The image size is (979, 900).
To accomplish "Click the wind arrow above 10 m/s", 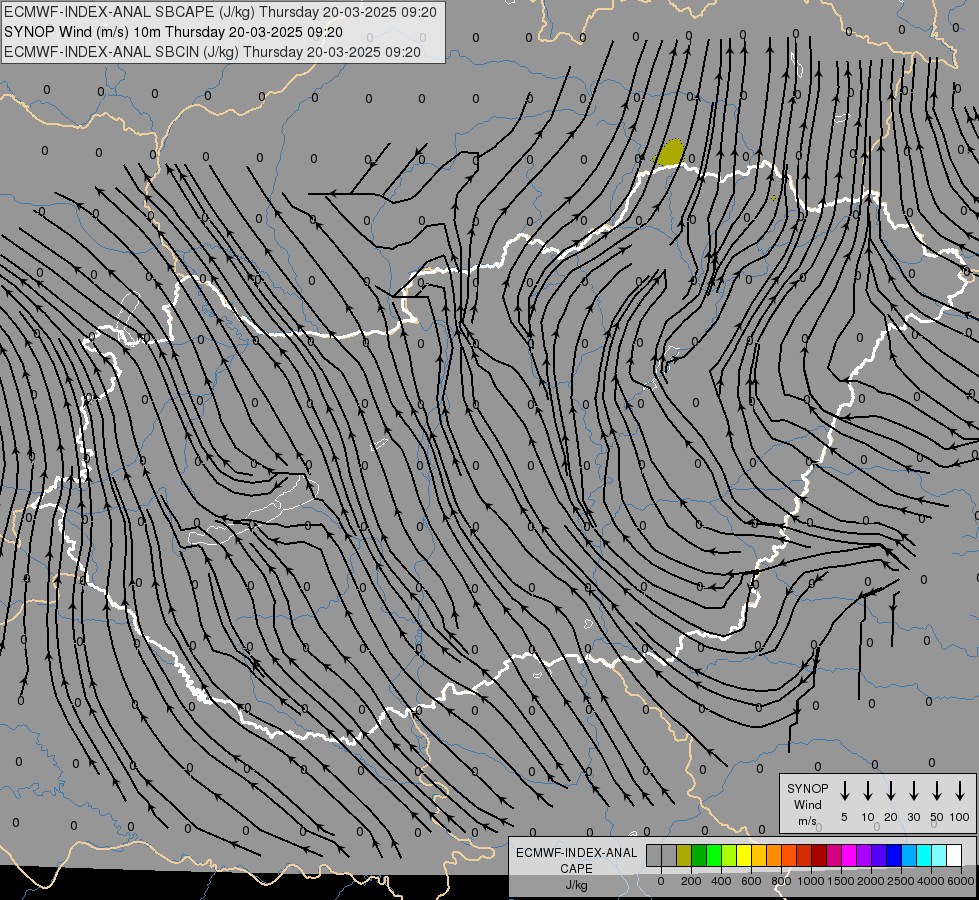I will (x=867, y=791).
